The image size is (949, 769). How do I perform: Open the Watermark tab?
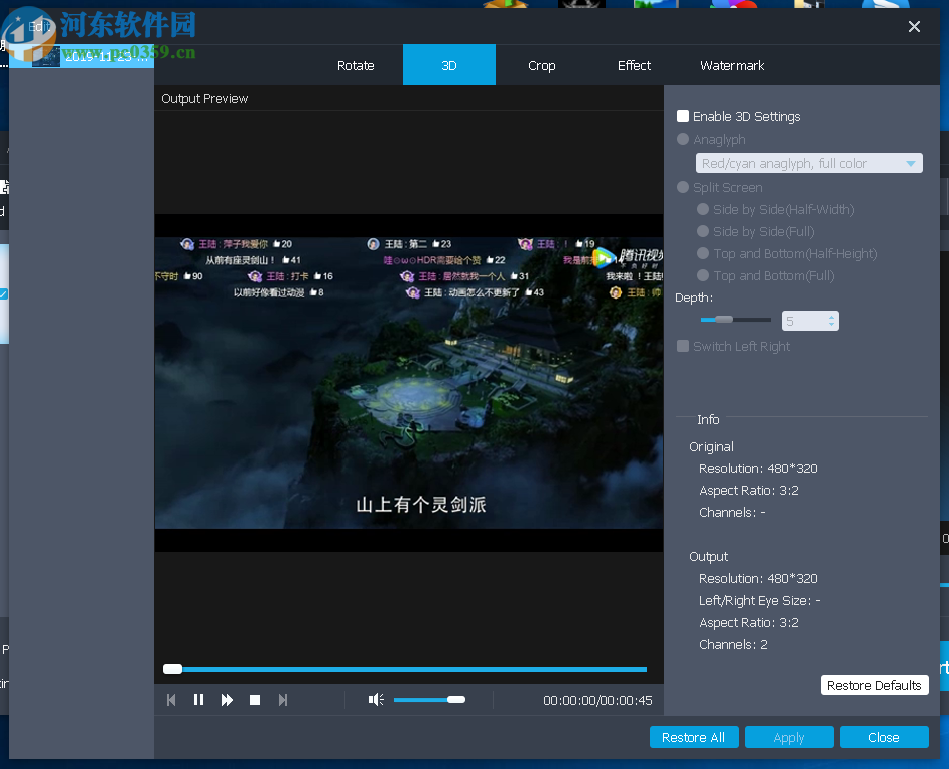(731, 65)
